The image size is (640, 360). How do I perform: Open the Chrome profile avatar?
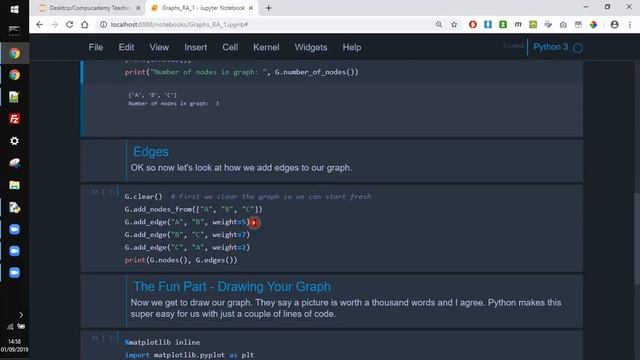click(614, 24)
